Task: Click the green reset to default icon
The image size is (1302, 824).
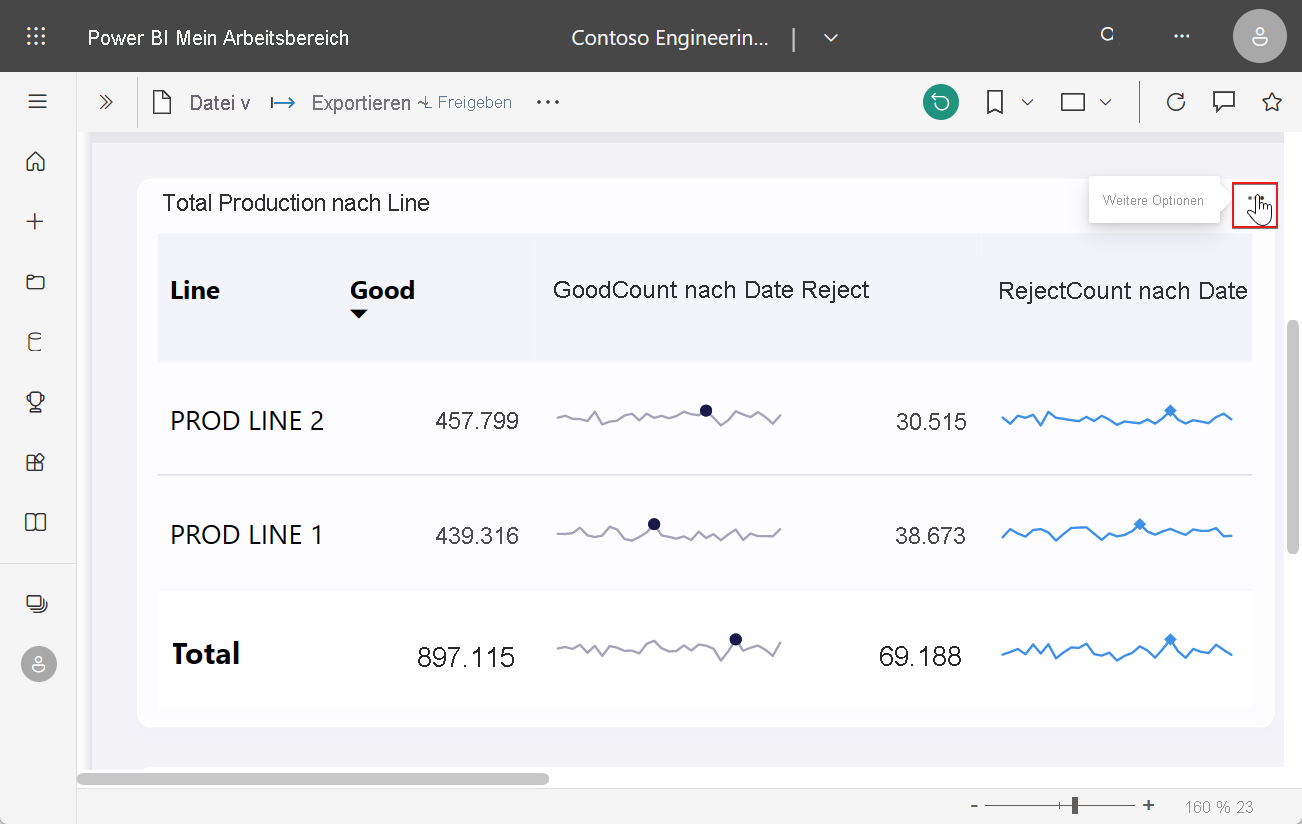Action: (940, 102)
